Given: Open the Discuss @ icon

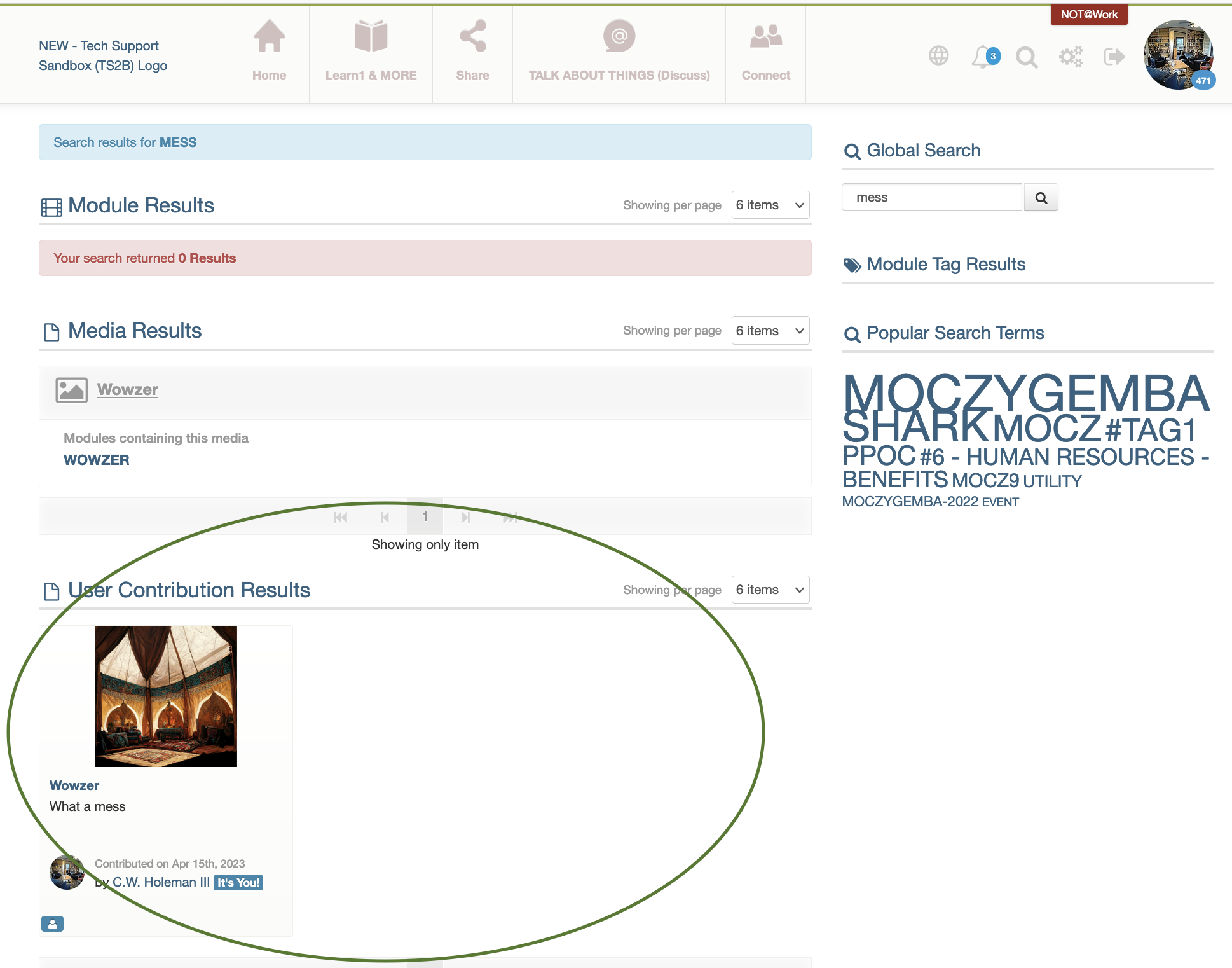Looking at the screenshot, I should [x=619, y=36].
